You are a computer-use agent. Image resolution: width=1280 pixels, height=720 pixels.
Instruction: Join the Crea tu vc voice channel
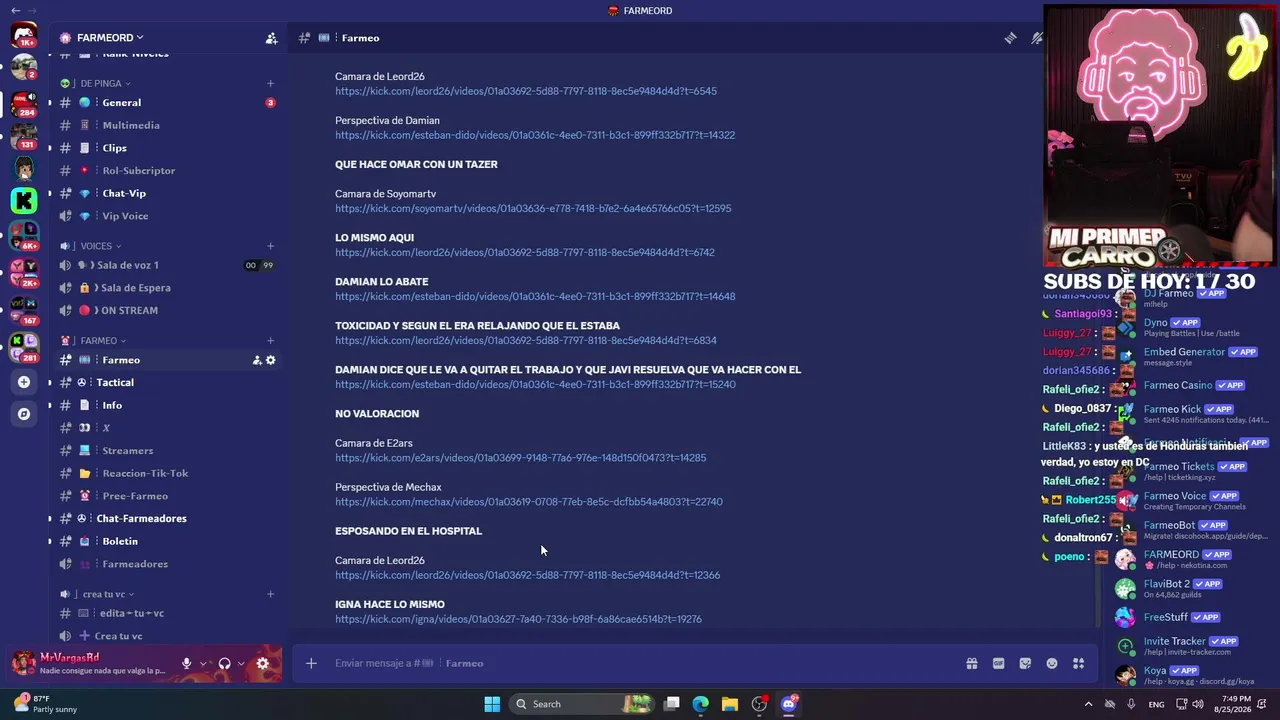(166, 636)
